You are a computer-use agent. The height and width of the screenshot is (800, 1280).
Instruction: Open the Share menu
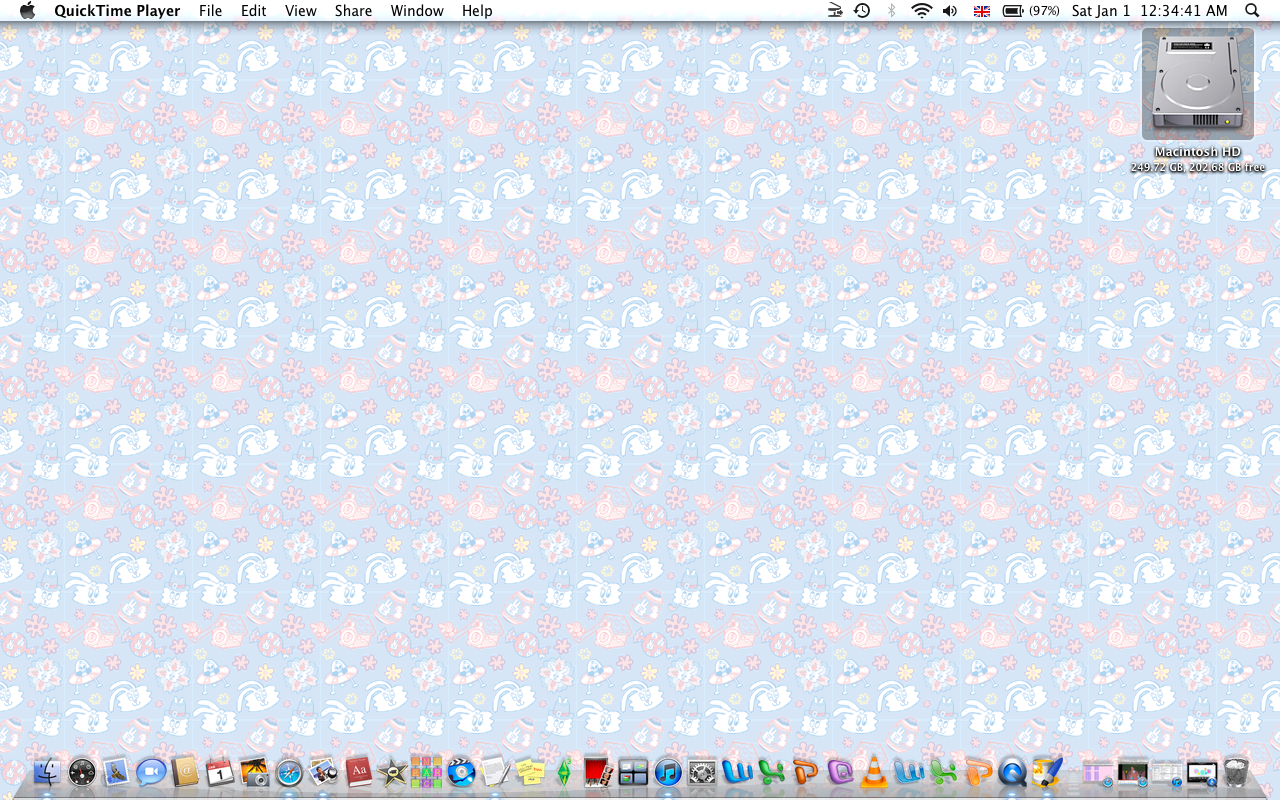coord(353,11)
